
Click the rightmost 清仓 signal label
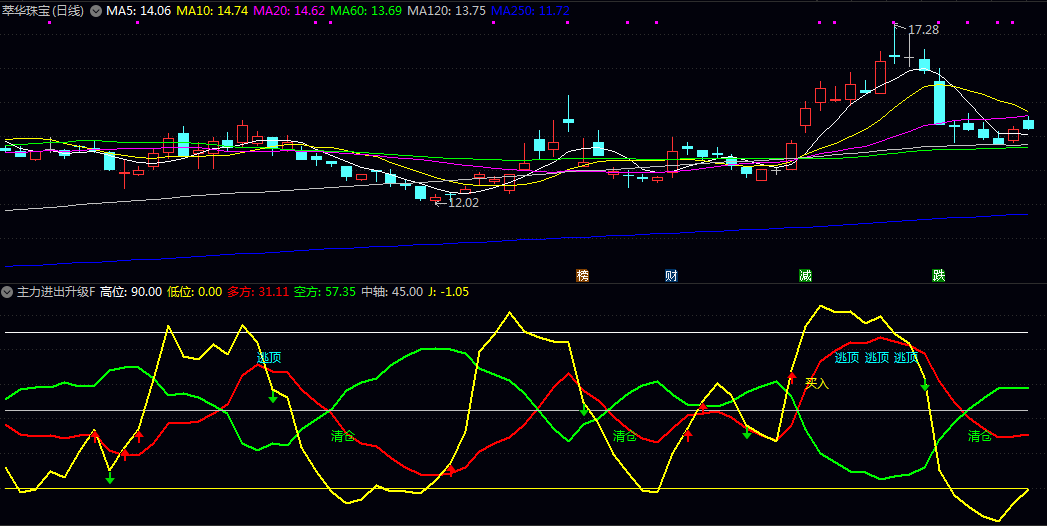pos(980,436)
